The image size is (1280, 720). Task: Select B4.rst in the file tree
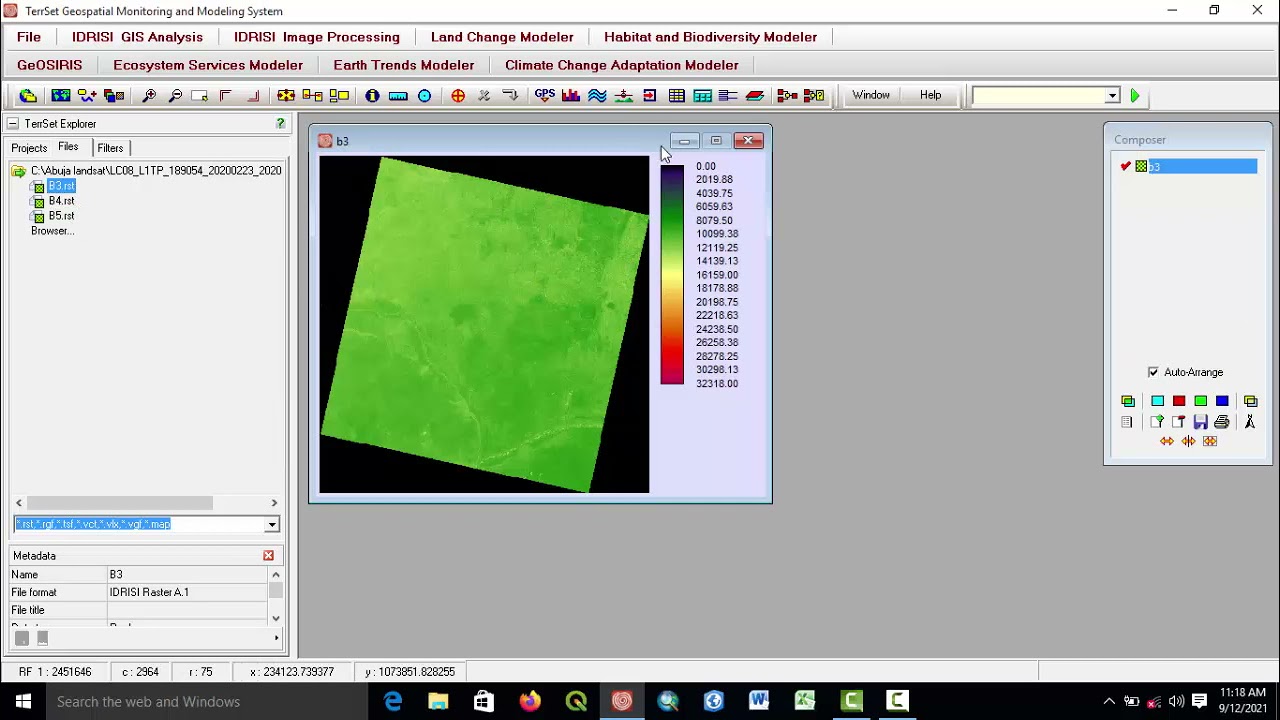click(61, 201)
